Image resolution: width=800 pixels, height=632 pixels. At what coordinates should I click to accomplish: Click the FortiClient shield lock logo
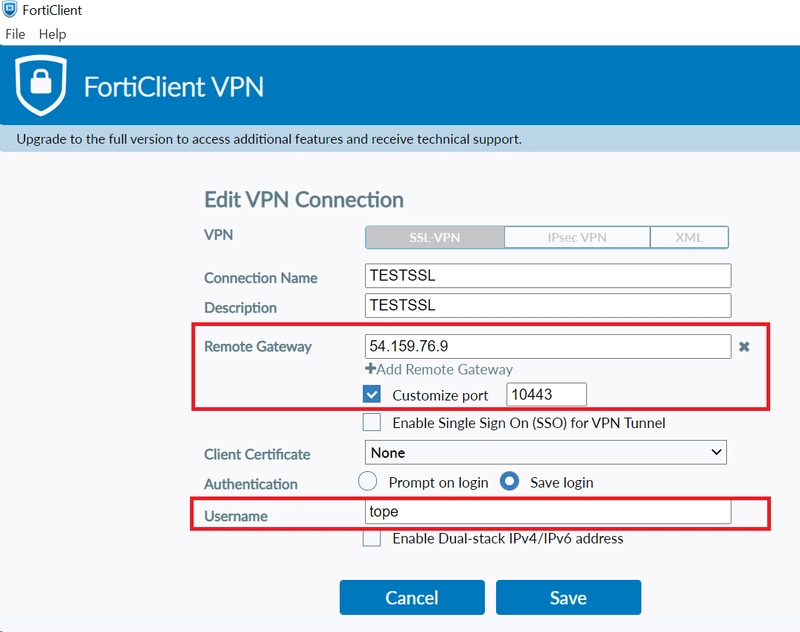pyautogui.click(x=41, y=85)
